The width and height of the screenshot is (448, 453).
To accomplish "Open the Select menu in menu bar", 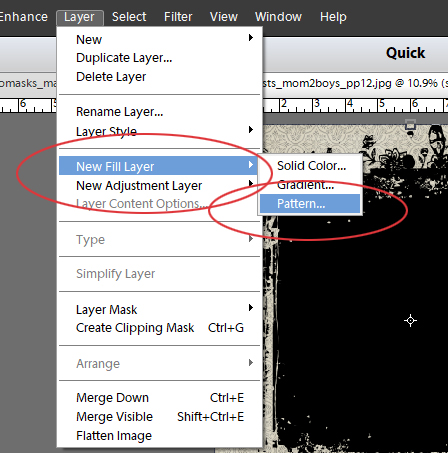I will coord(129,17).
